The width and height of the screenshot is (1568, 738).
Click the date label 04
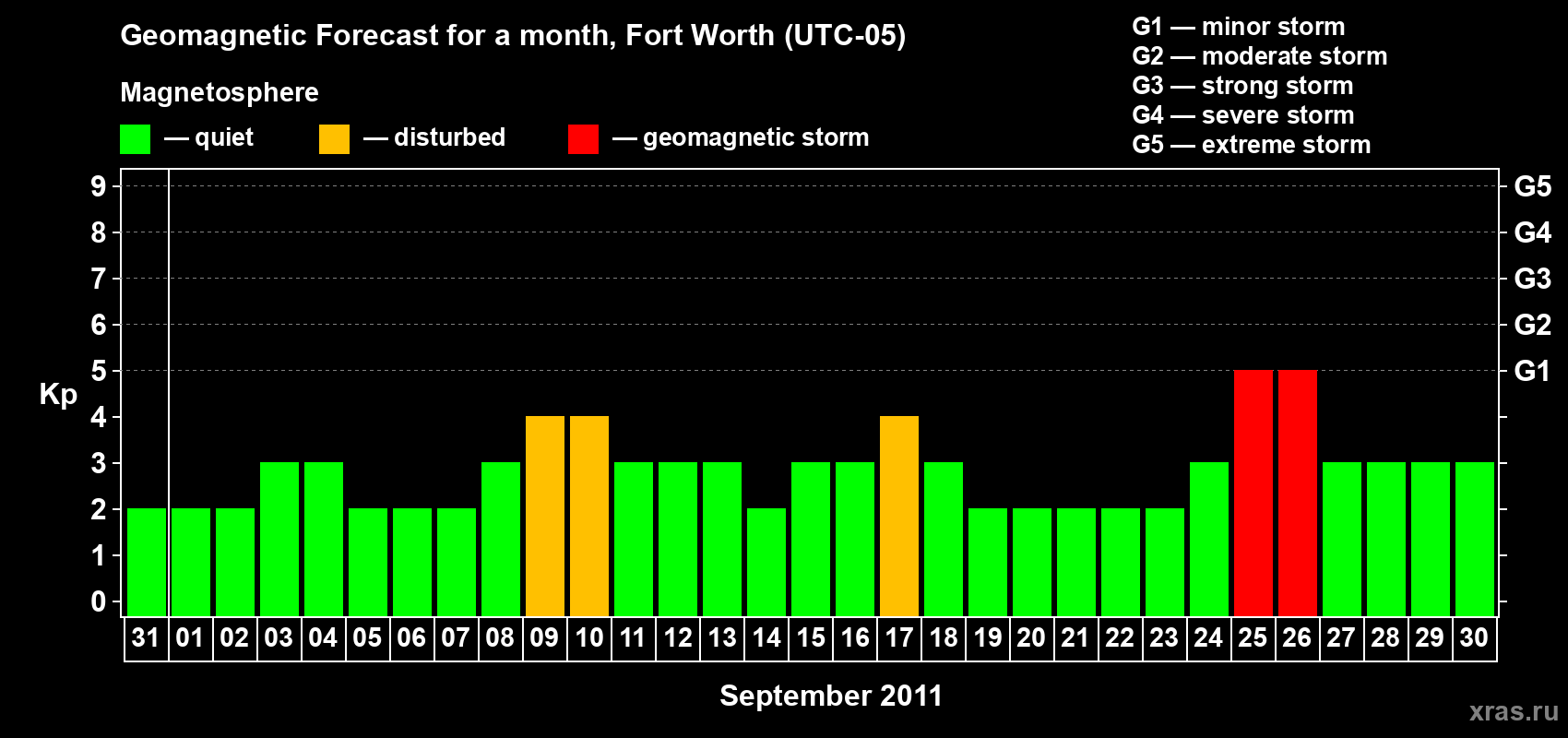(323, 637)
